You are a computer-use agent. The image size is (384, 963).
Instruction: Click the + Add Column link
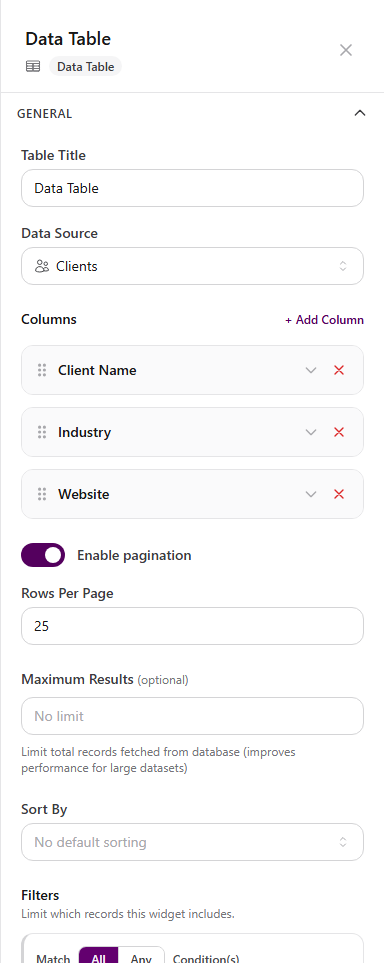[324, 320]
